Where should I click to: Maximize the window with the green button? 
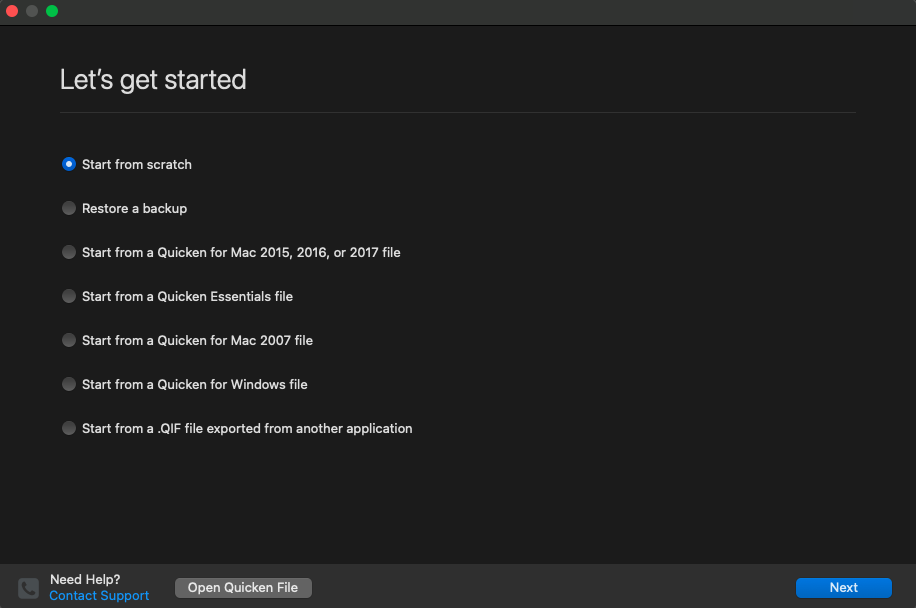click(x=52, y=11)
